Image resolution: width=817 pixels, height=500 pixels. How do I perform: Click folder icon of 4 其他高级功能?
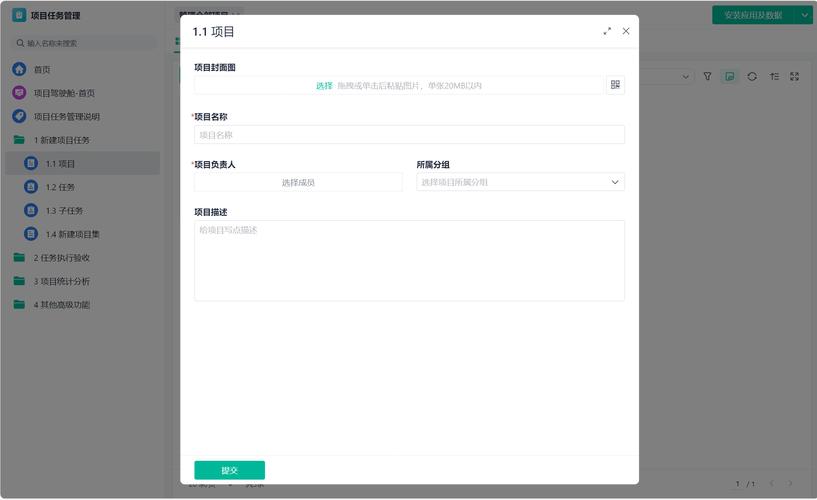(19, 304)
